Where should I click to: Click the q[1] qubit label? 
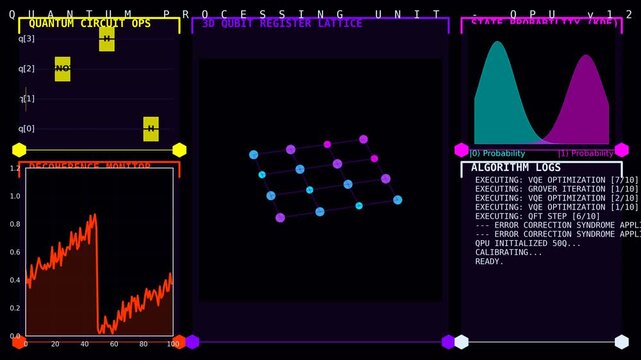point(26,98)
